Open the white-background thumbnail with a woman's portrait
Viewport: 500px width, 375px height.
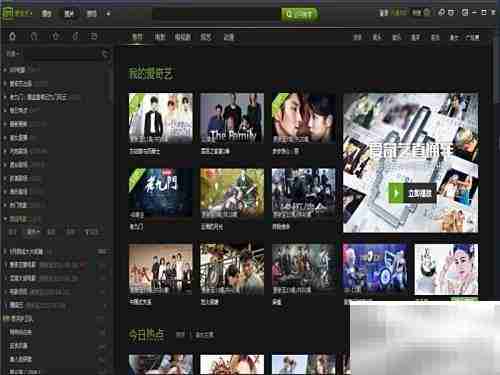point(446,269)
